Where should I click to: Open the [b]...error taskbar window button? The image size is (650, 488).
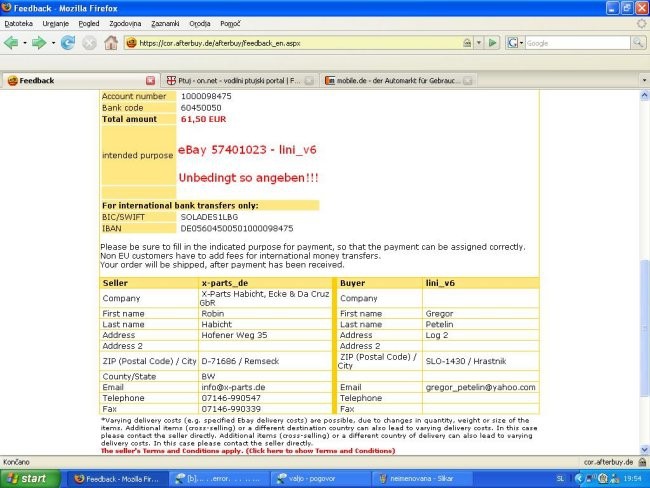(x=220, y=479)
